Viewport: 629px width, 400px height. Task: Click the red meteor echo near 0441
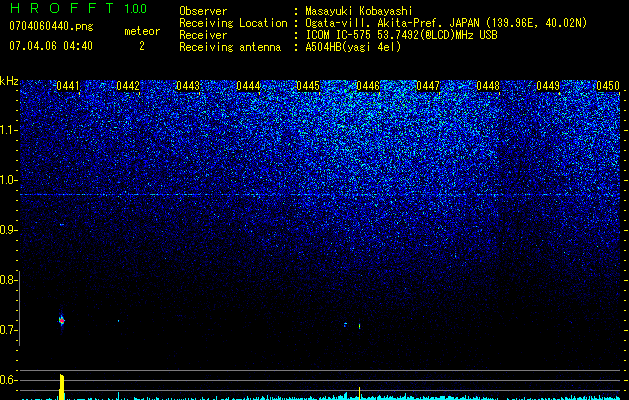[x=62, y=321]
